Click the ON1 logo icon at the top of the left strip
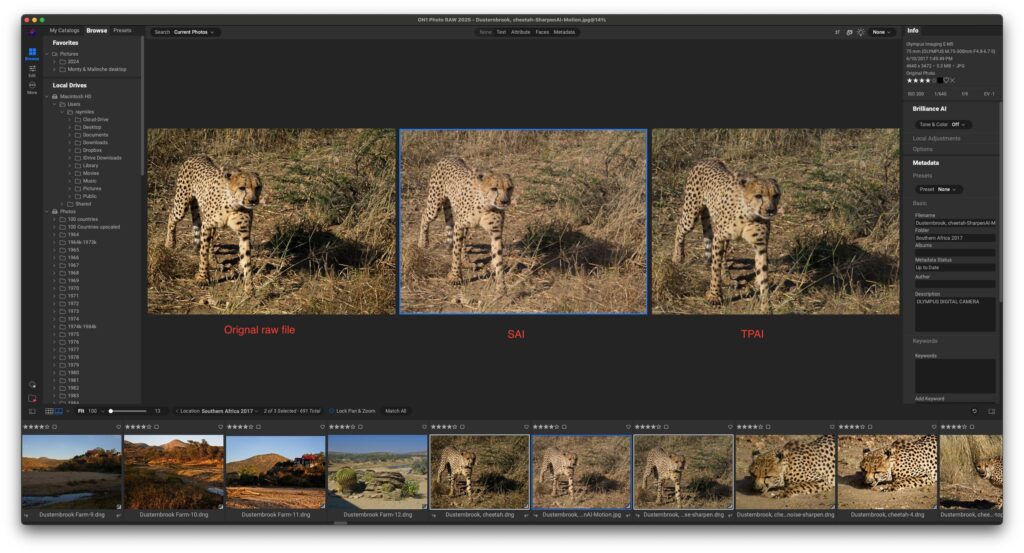This screenshot has width=1024, height=553. 32,32
